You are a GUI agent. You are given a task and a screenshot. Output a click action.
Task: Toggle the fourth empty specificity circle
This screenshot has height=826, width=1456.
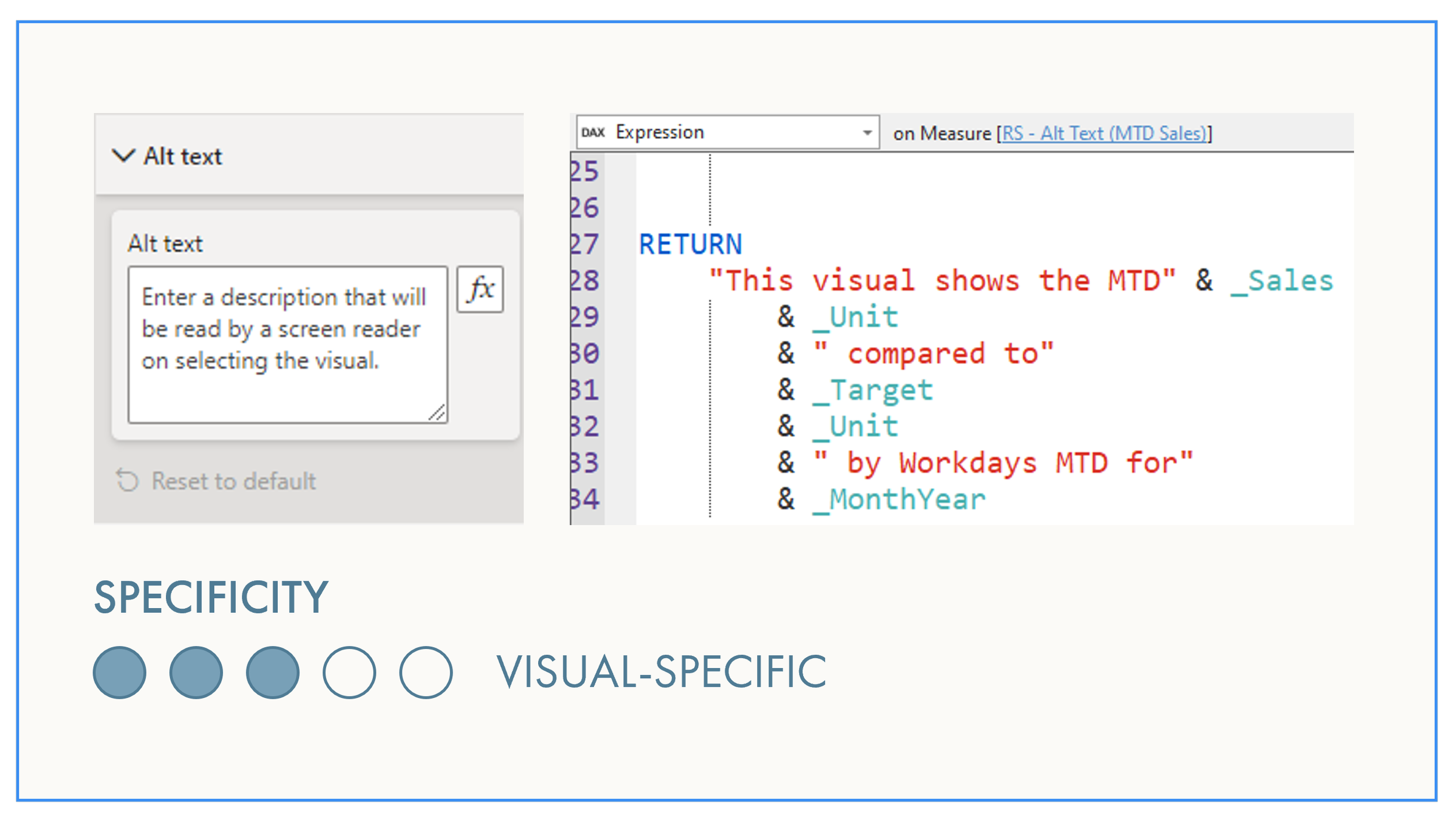click(349, 672)
